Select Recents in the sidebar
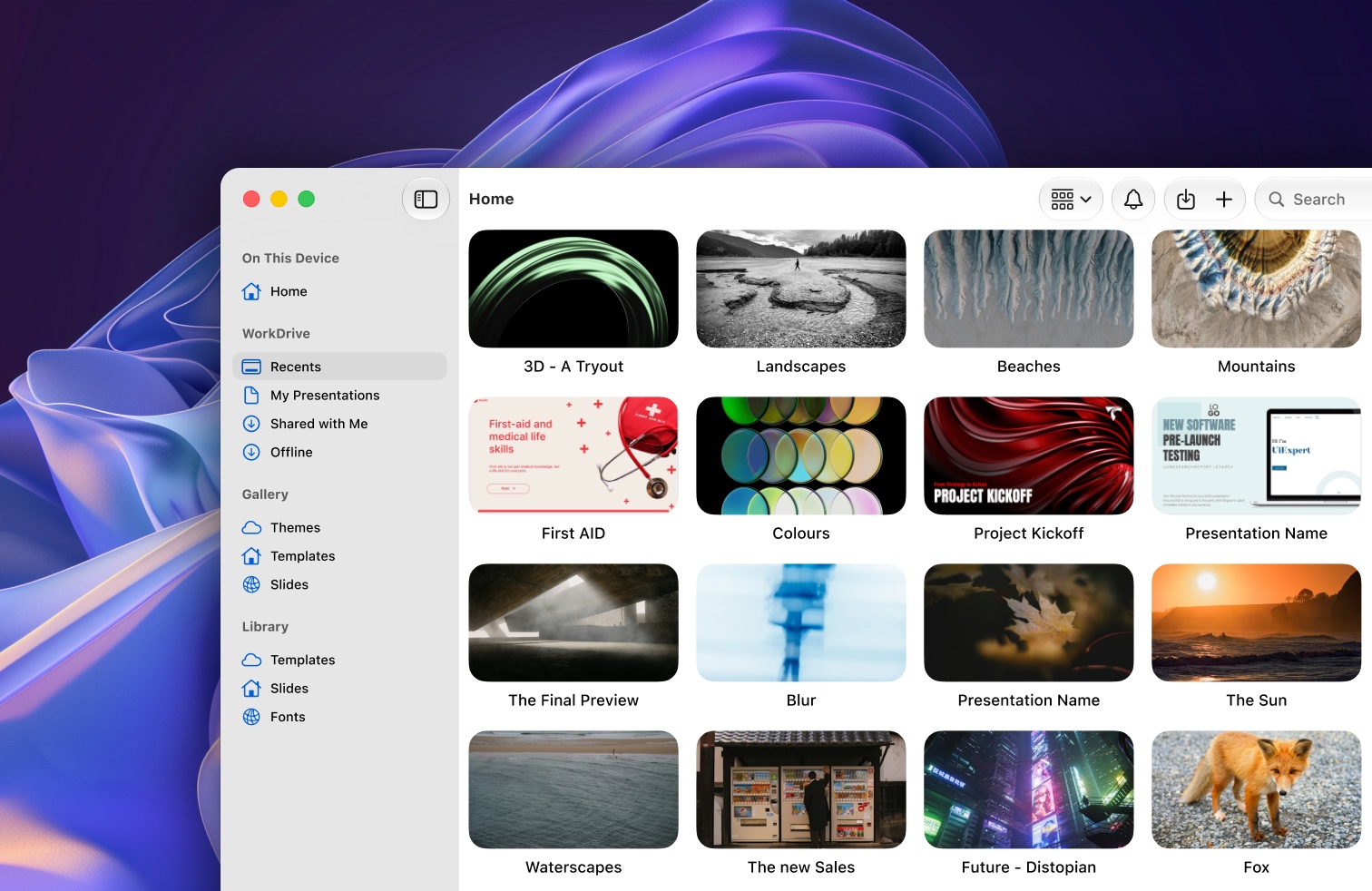Image resolution: width=1372 pixels, height=891 pixels. [339, 367]
